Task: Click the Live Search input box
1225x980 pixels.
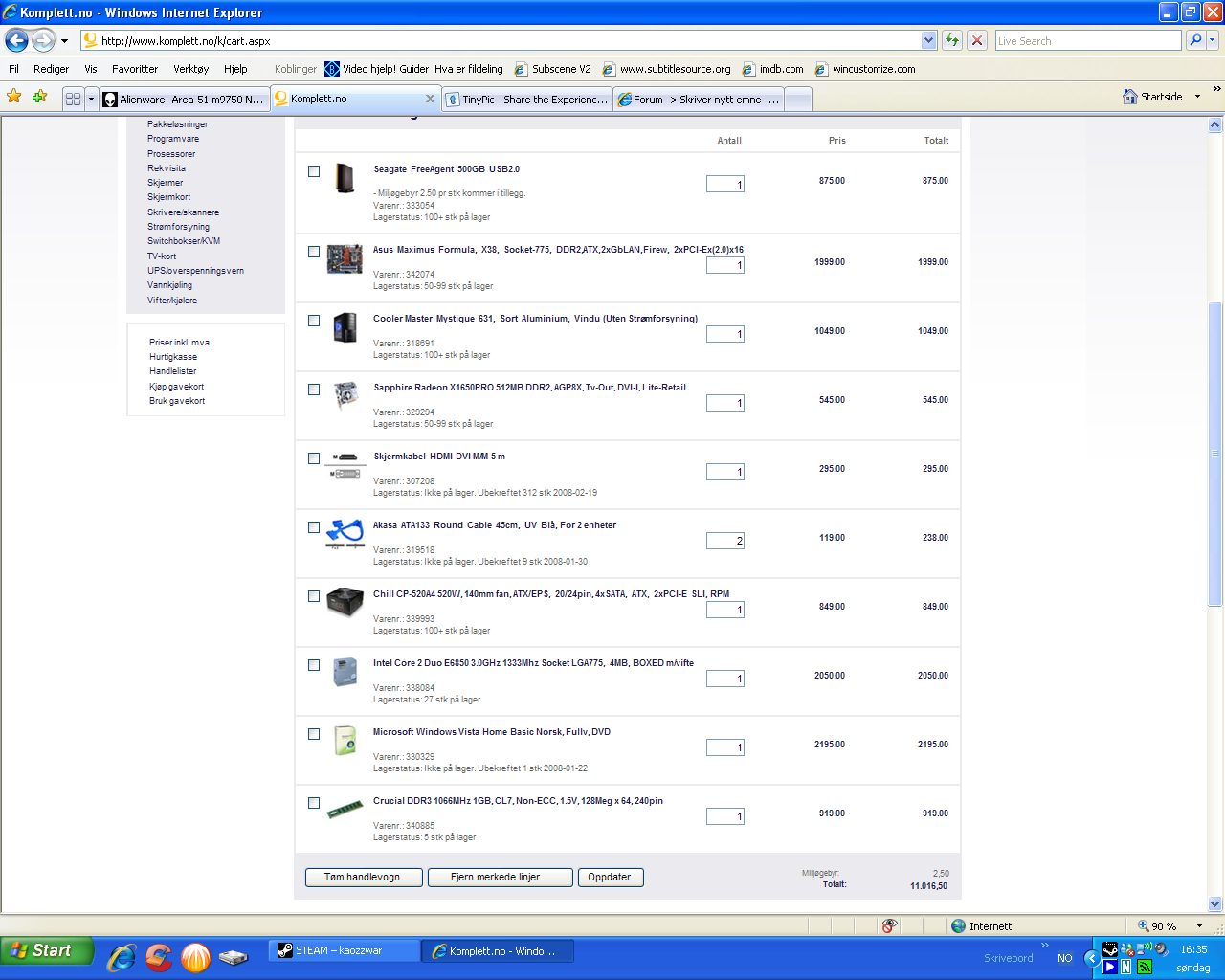Action: [x=1088, y=40]
